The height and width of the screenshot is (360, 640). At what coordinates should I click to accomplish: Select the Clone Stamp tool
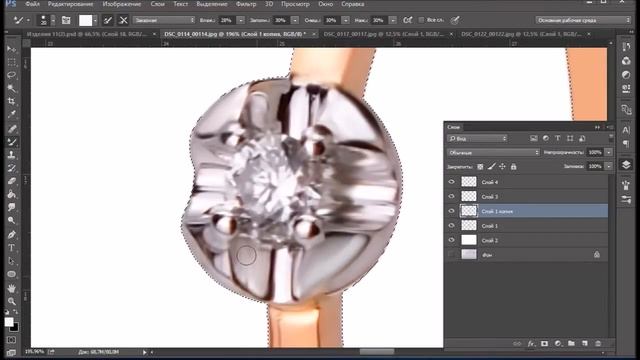coord(11,155)
